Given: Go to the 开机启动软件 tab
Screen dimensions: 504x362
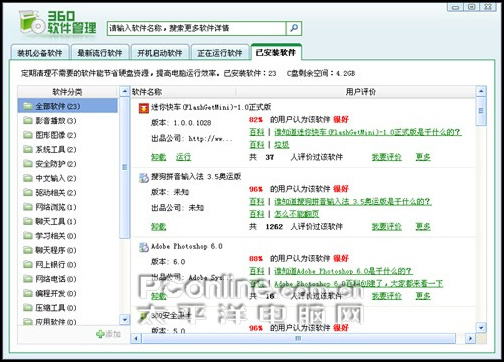Looking at the screenshot, I should (x=160, y=53).
